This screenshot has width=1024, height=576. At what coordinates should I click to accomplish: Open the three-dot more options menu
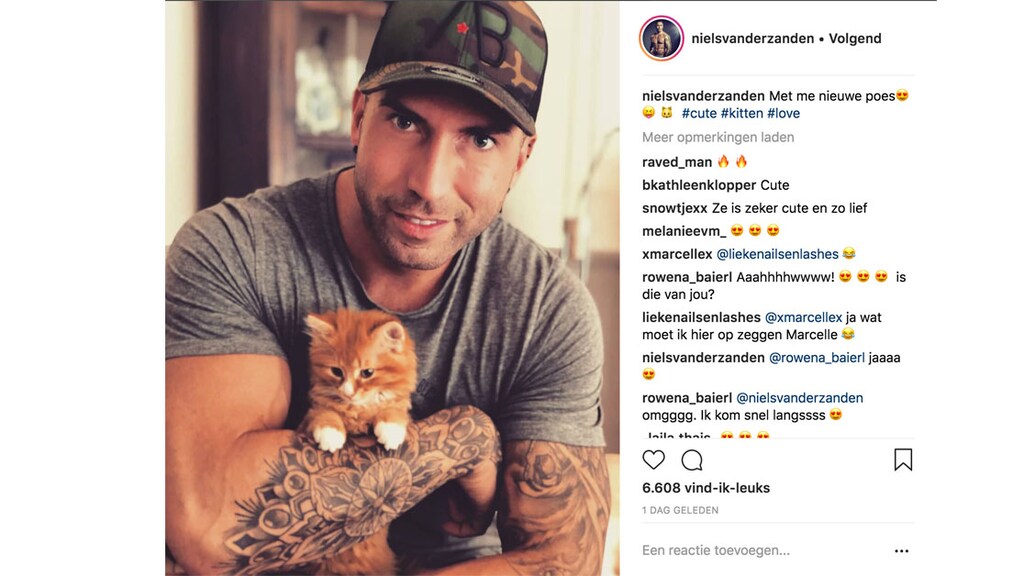(901, 551)
